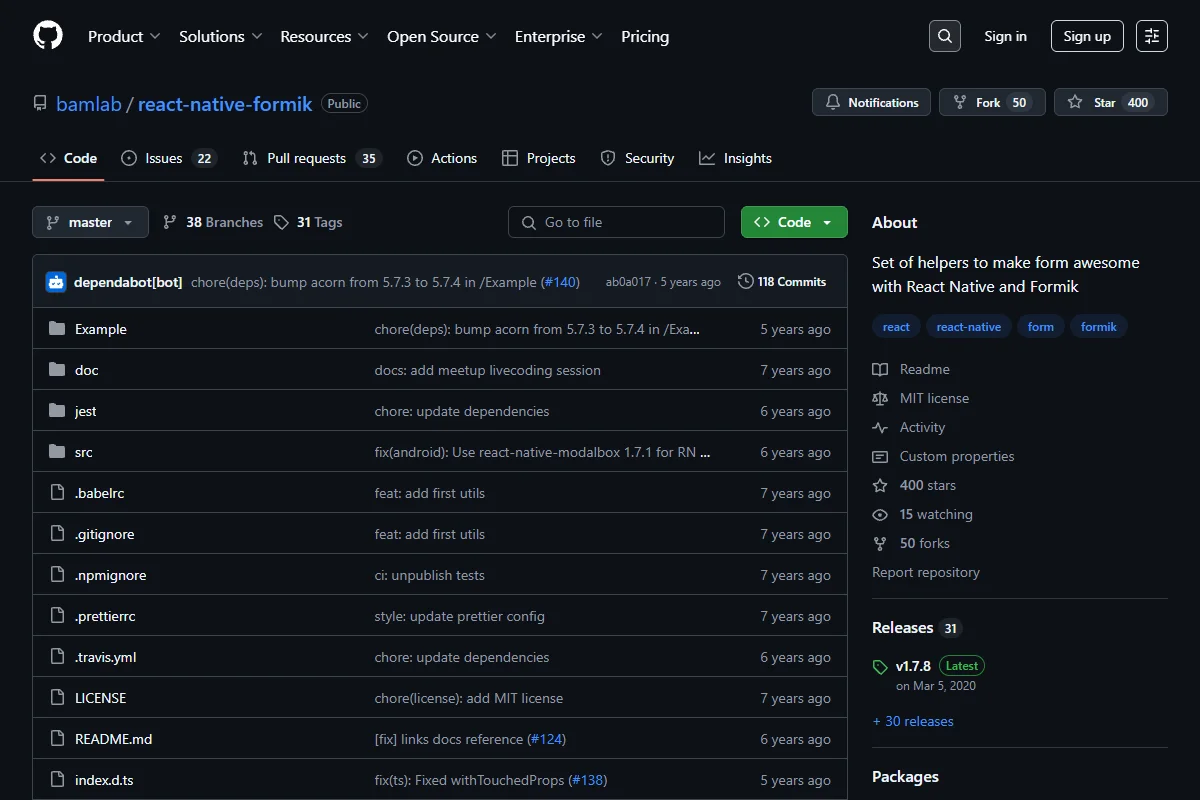This screenshot has width=1200, height=800.
Task: Open the + 30 releases link
Action: click(913, 721)
